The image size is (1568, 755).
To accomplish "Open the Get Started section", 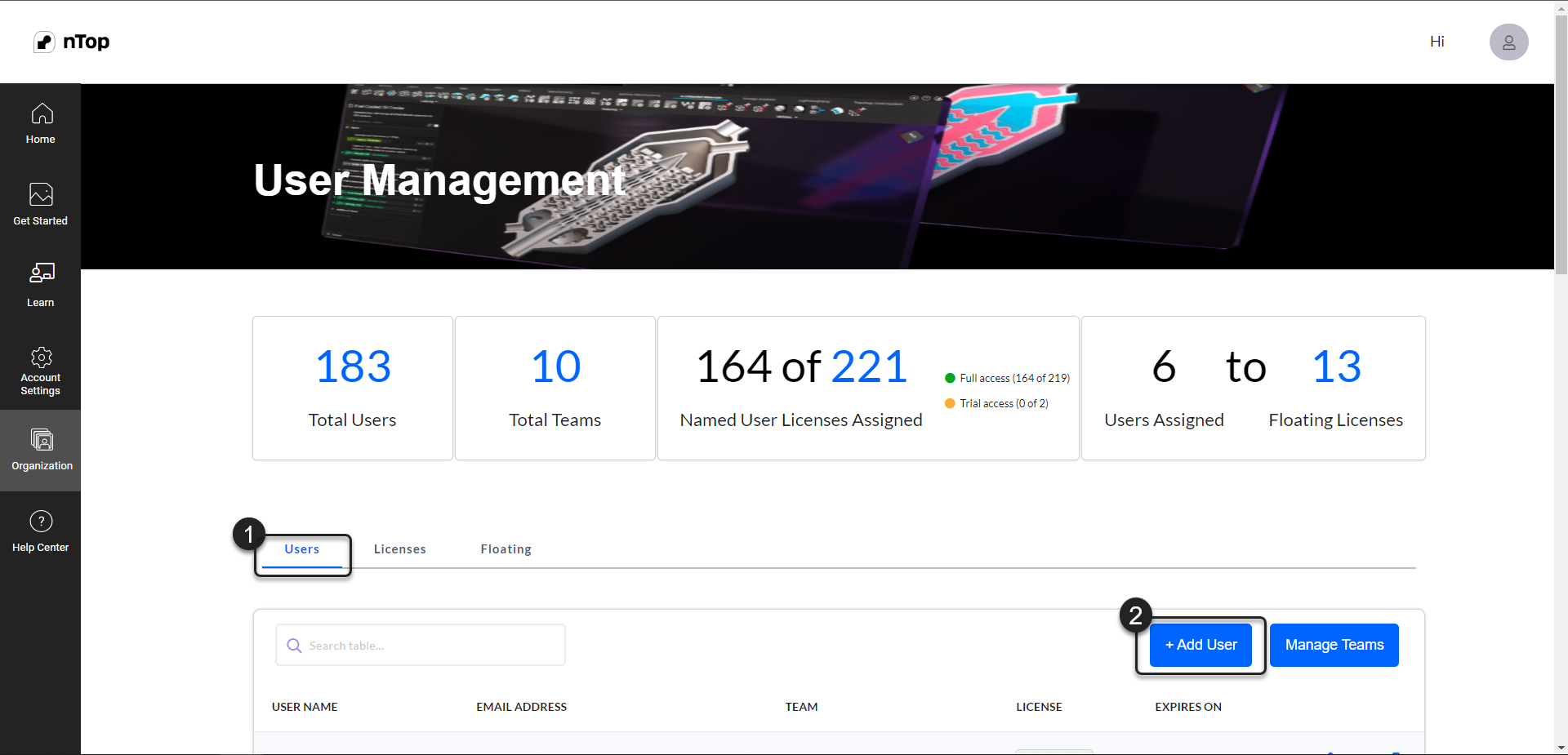I will coord(41,206).
